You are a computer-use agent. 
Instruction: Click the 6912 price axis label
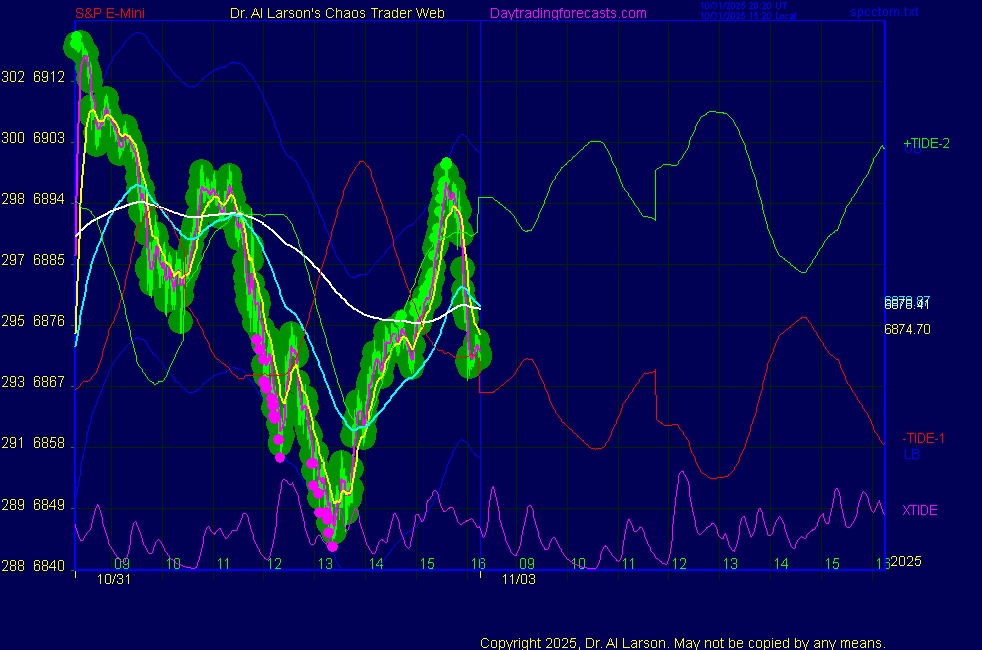pos(49,77)
